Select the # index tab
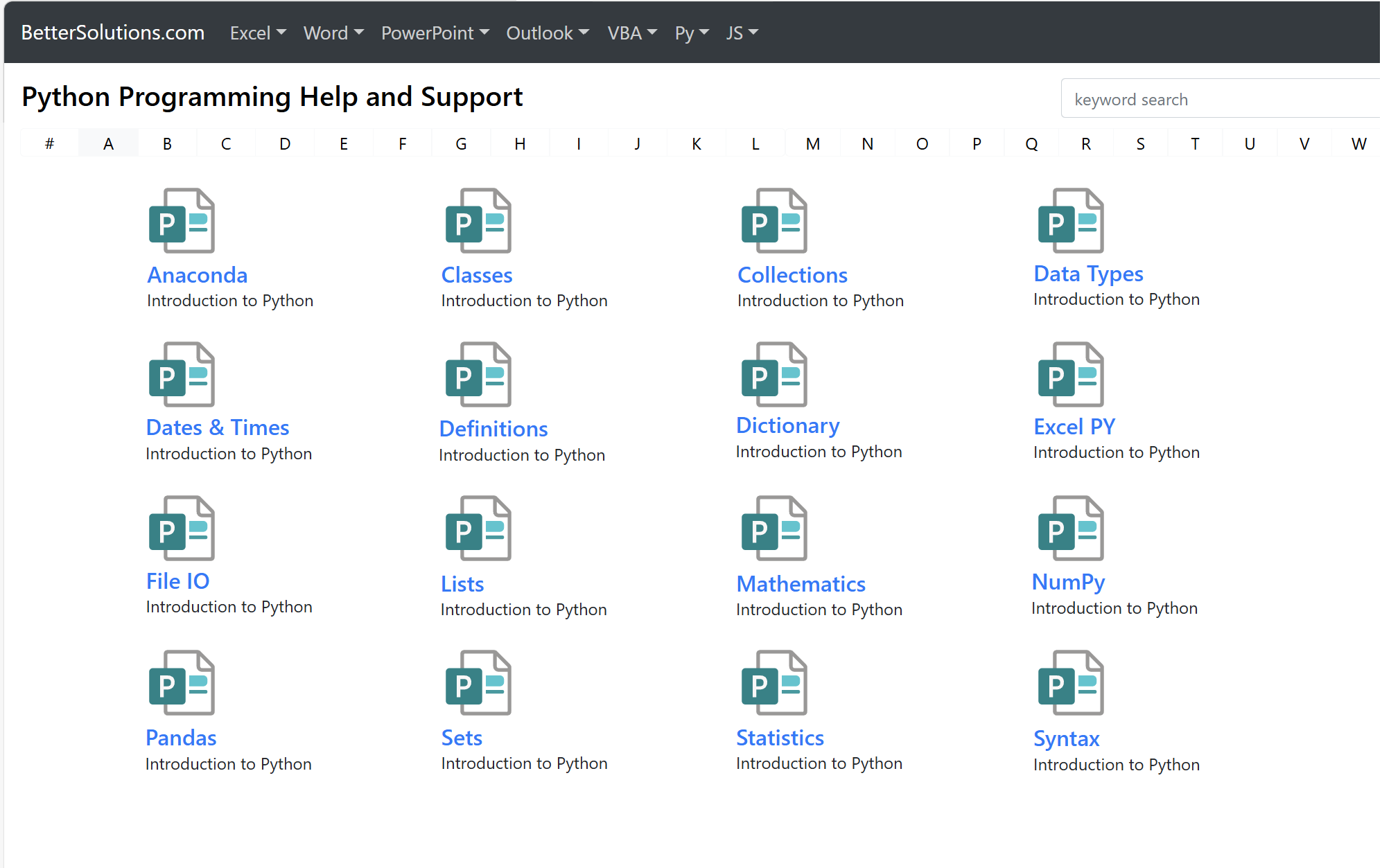This screenshot has height=868, width=1382. (x=49, y=143)
